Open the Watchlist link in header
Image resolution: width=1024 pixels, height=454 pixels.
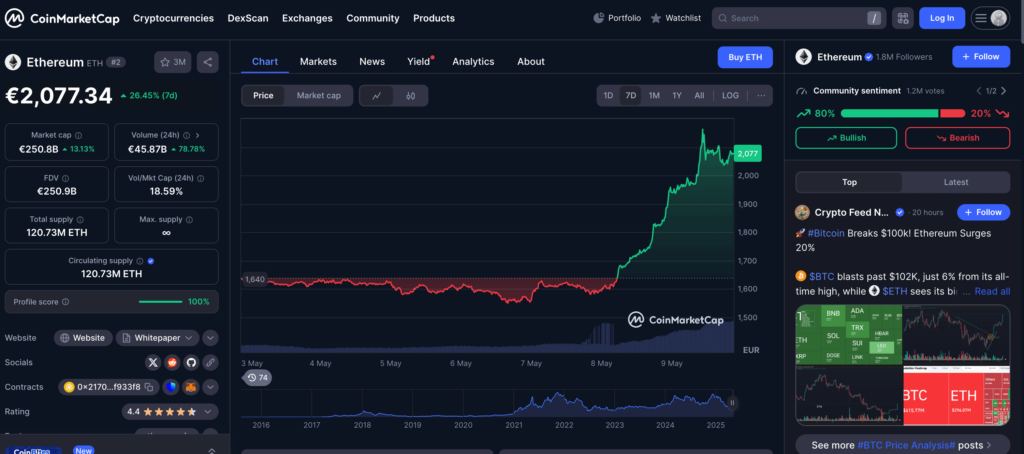pyautogui.click(x=676, y=18)
